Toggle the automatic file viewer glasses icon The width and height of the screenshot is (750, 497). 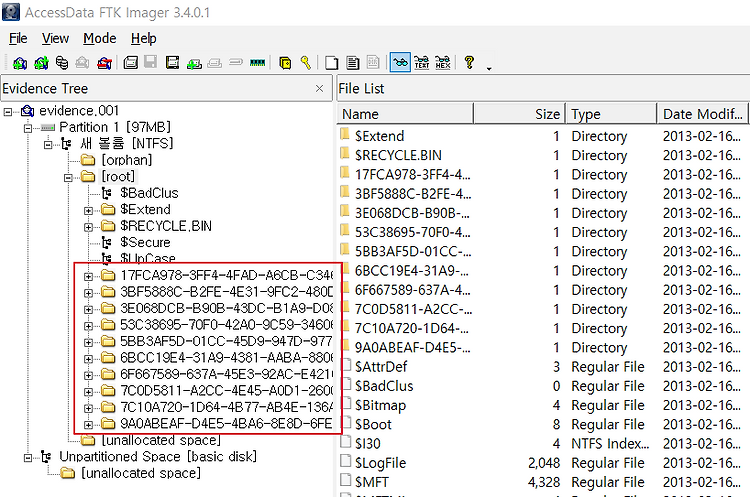tap(400, 63)
